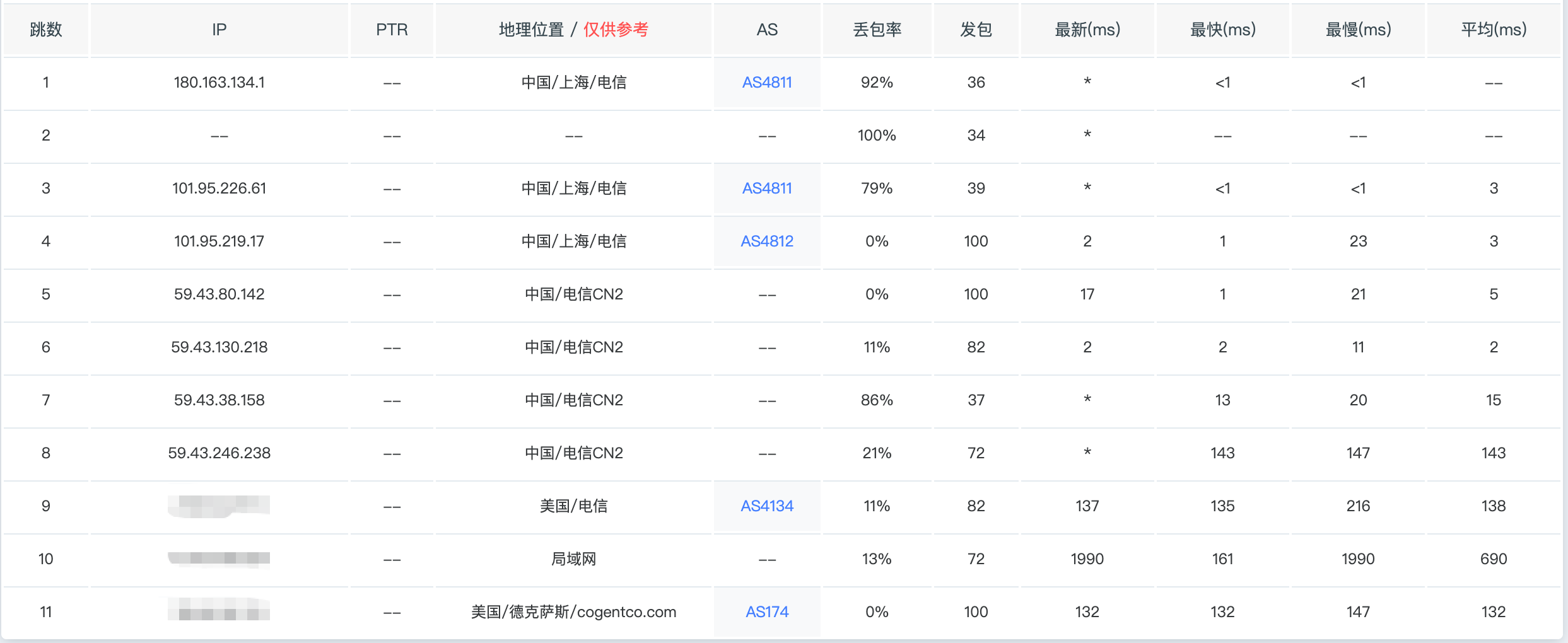
Task: Select the IP cell 59.43.246.238
Action: (219, 453)
